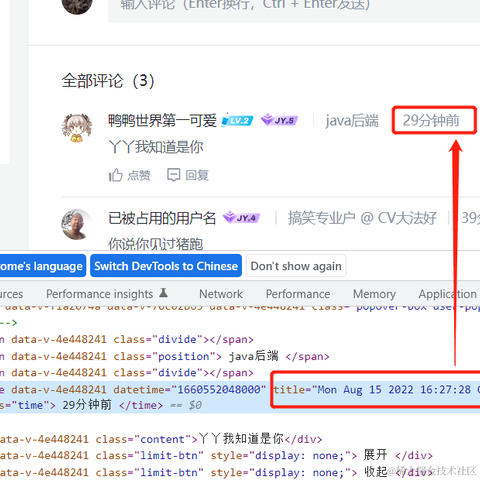Click the comment text 丫丫我知道是你

point(156,147)
